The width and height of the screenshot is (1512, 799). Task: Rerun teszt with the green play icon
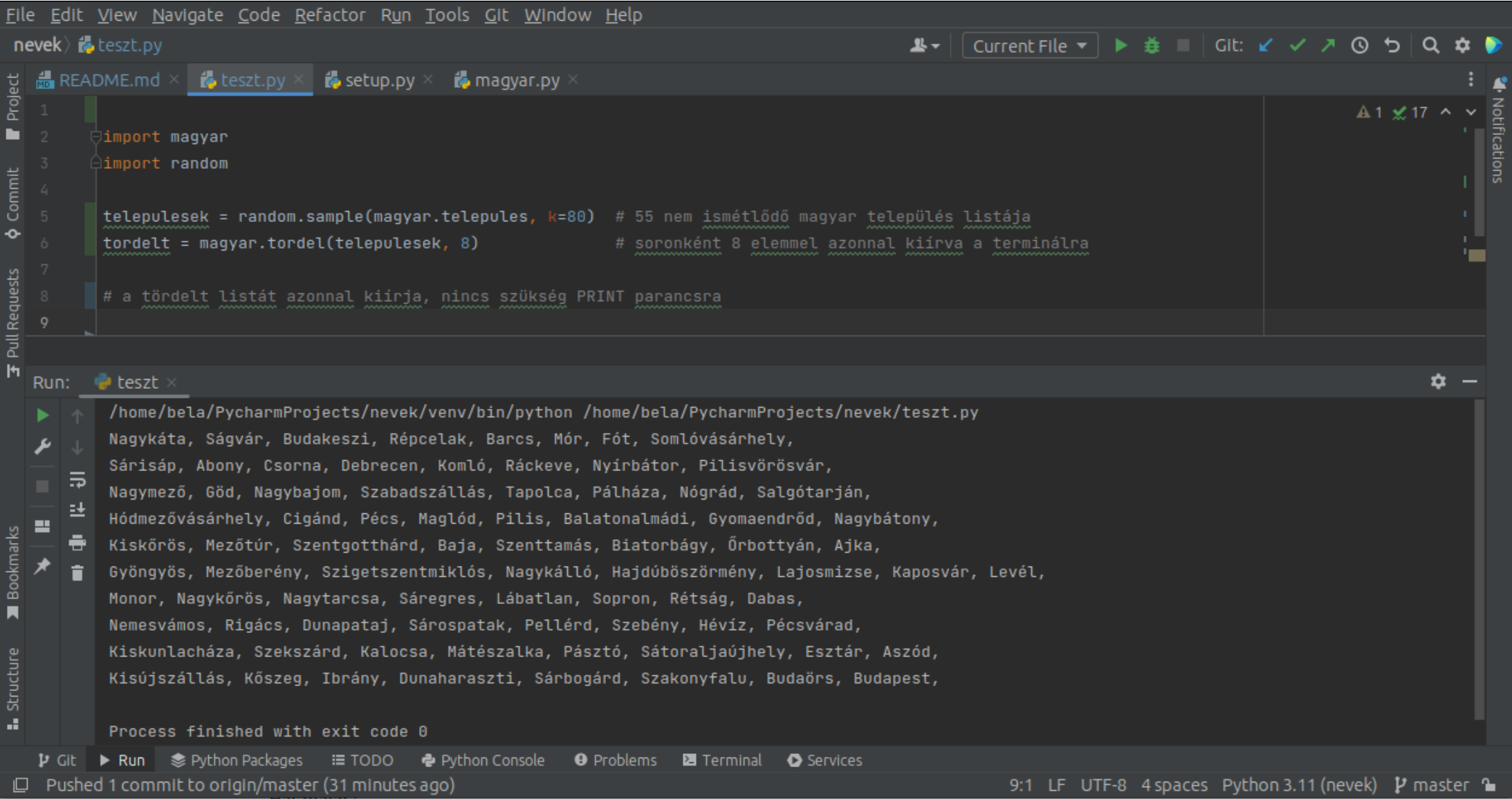coord(42,415)
